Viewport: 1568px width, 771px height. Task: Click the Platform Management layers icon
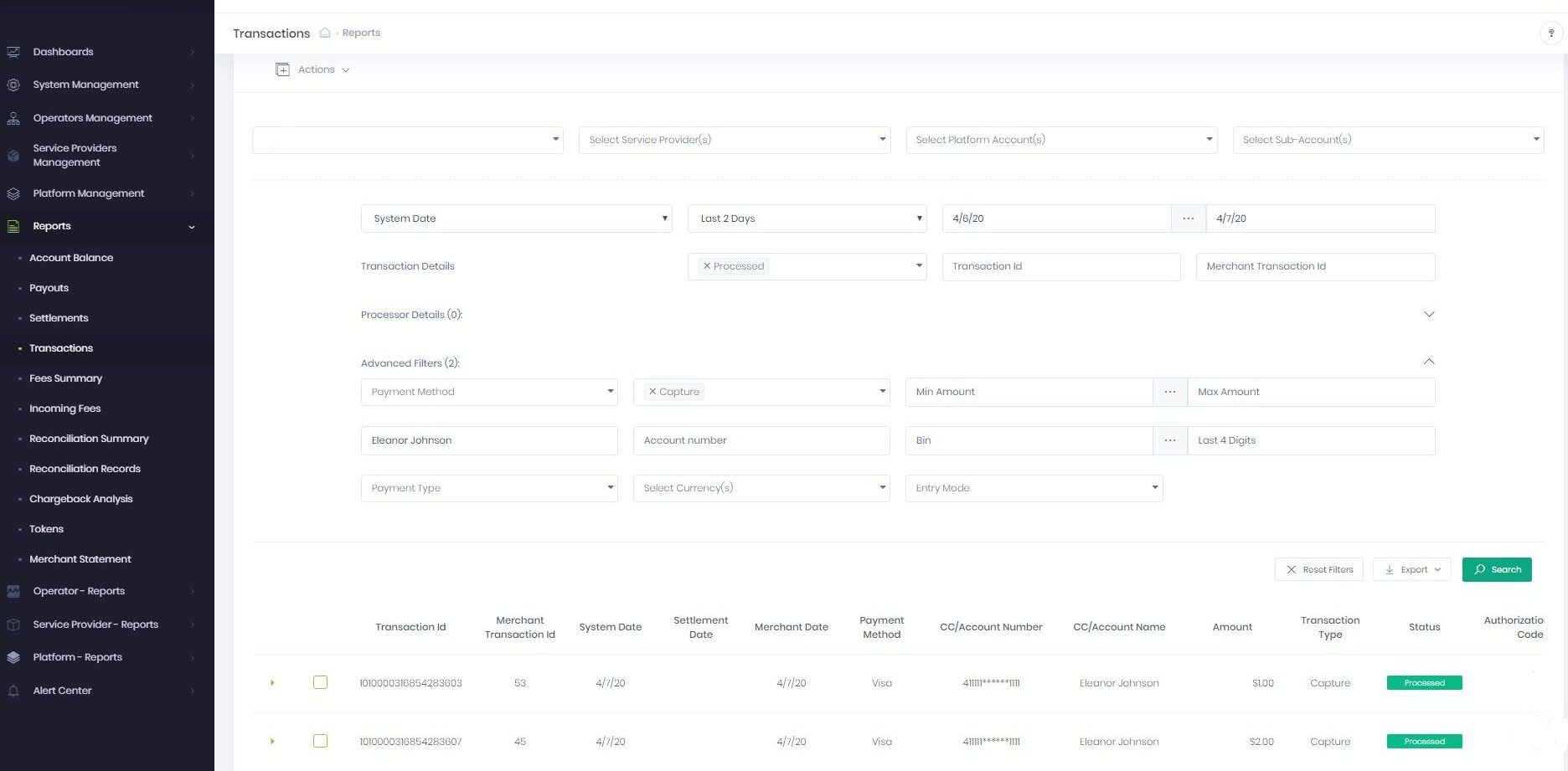point(13,193)
